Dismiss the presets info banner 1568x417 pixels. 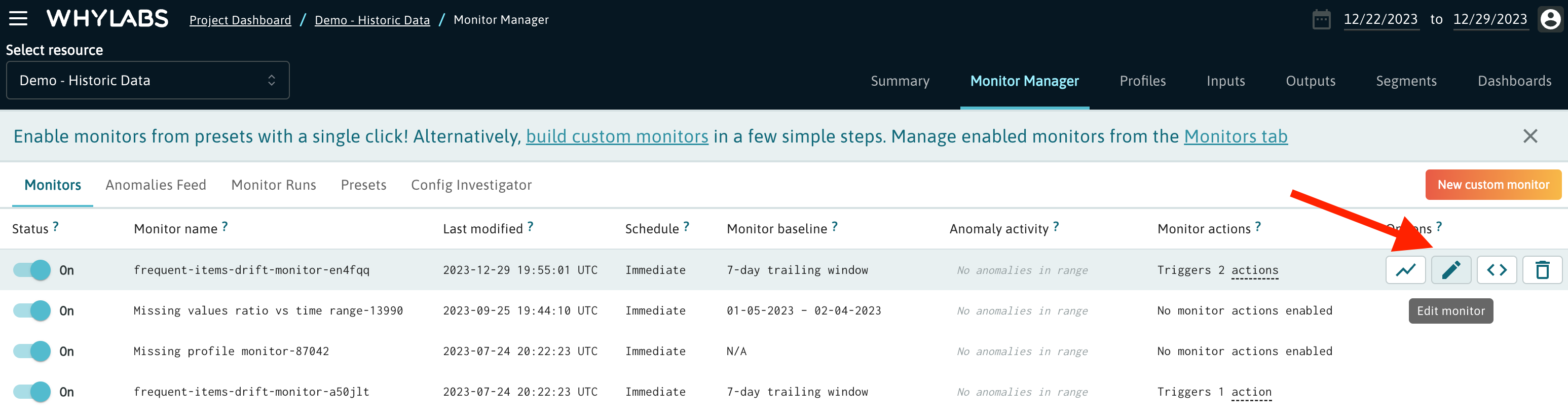tap(1529, 136)
